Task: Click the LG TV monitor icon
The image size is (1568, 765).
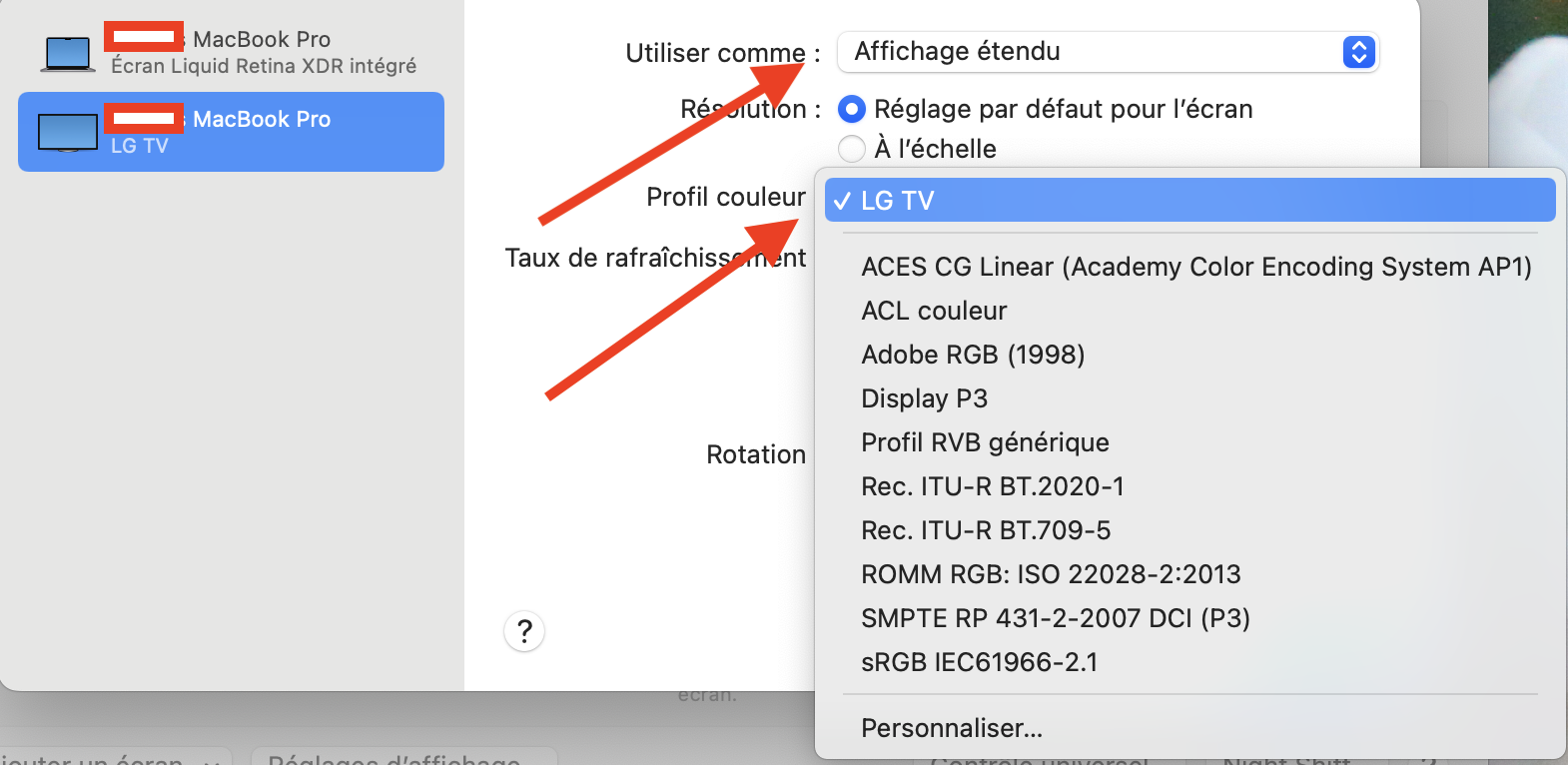Action: (x=68, y=132)
